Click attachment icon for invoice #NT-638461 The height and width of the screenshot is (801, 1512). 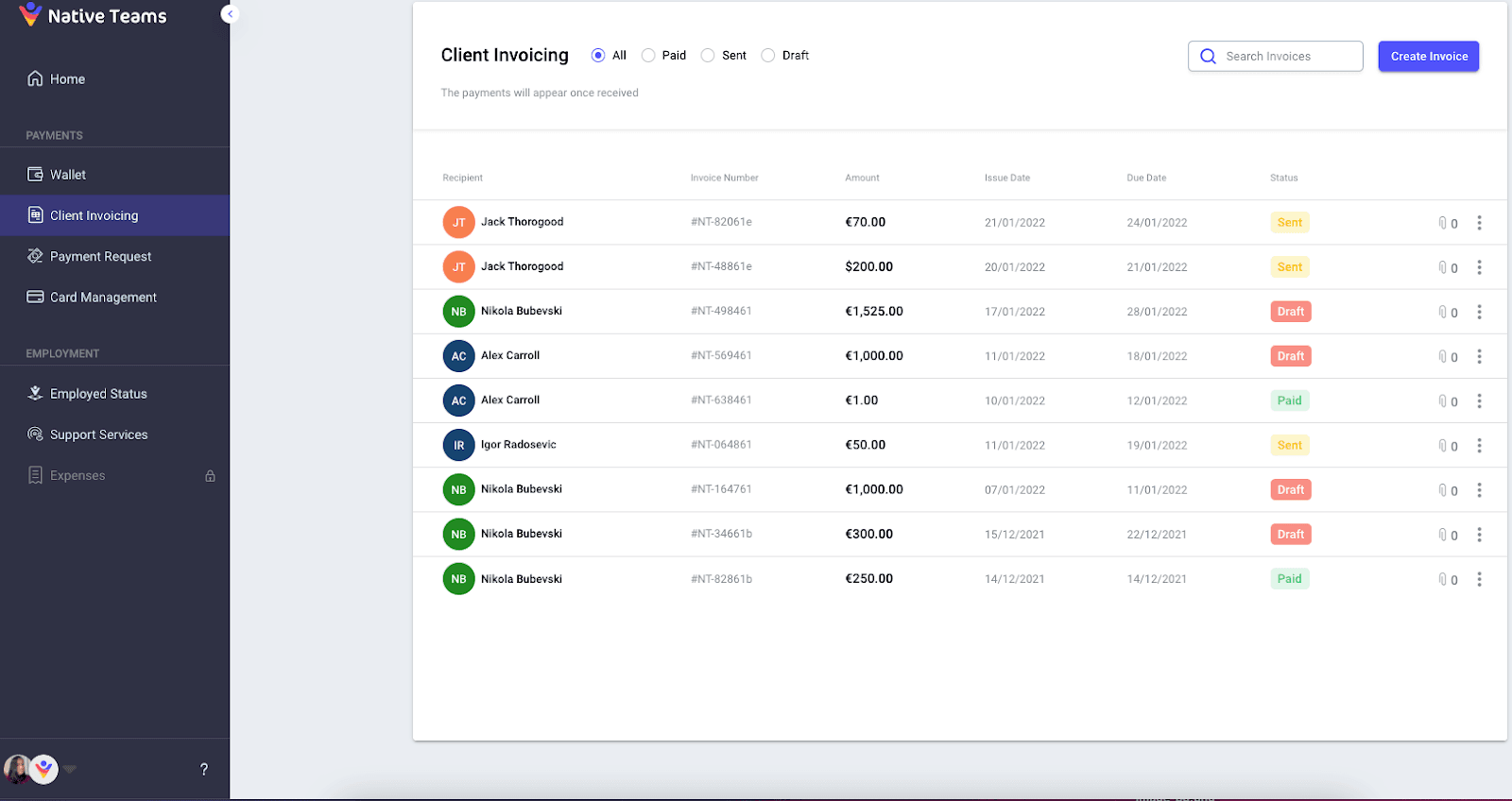1443,401
